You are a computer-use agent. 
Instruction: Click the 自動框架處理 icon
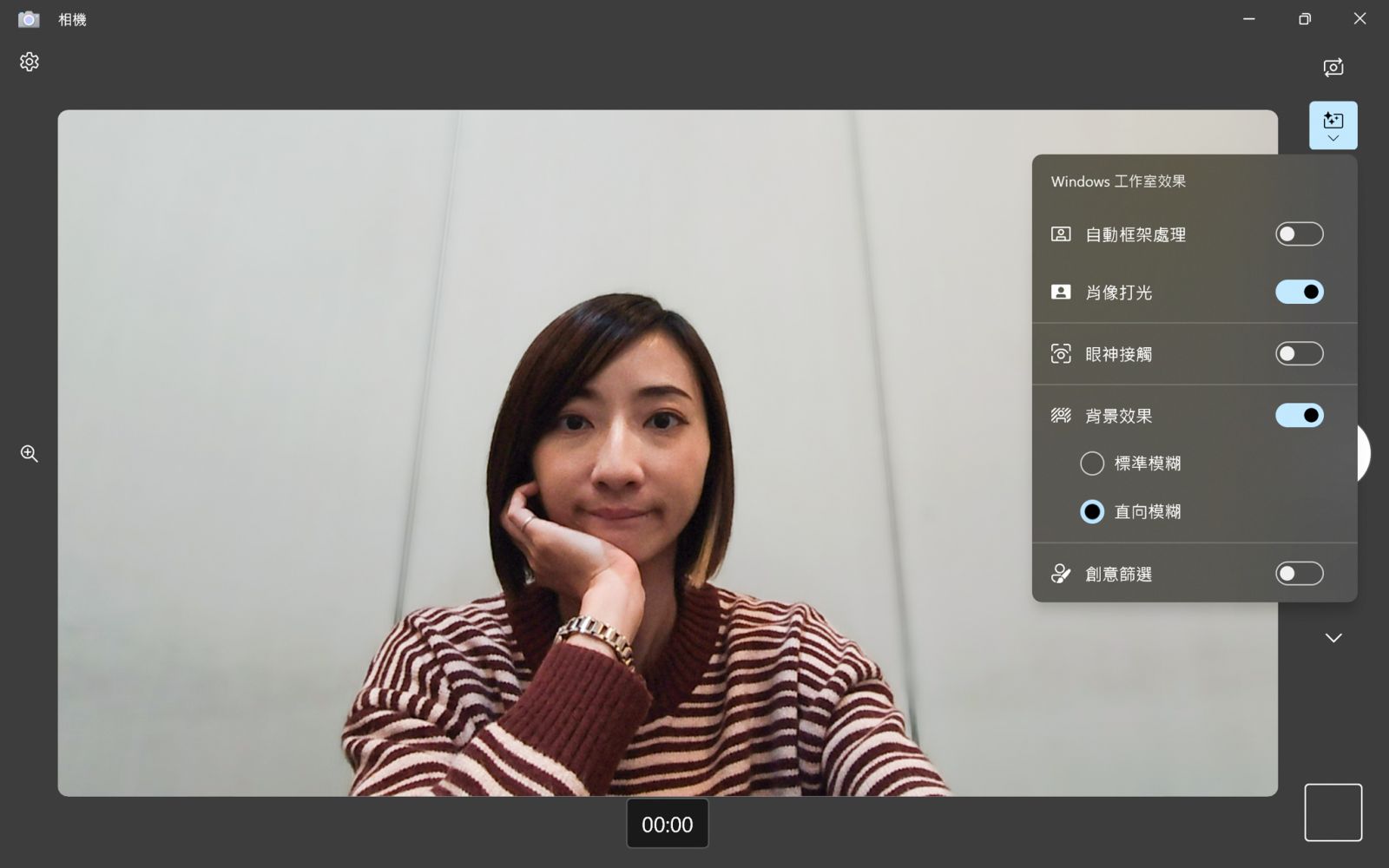(x=1061, y=234)
